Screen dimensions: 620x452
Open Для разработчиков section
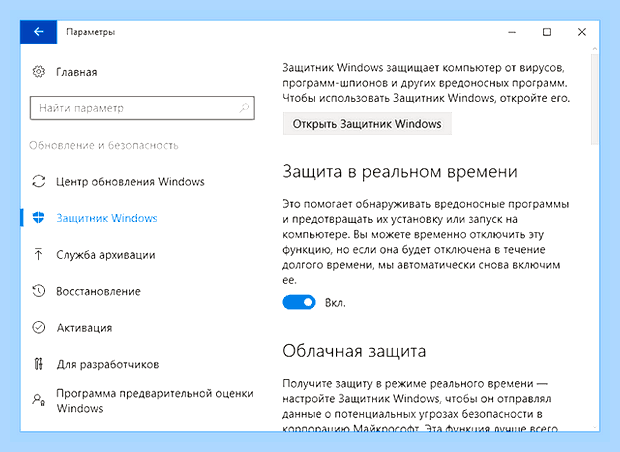coord(108,364)
